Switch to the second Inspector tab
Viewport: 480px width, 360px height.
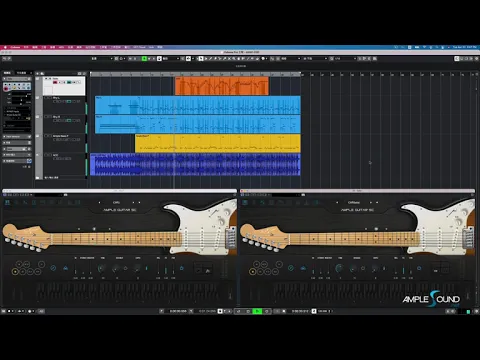coord(21,73)
